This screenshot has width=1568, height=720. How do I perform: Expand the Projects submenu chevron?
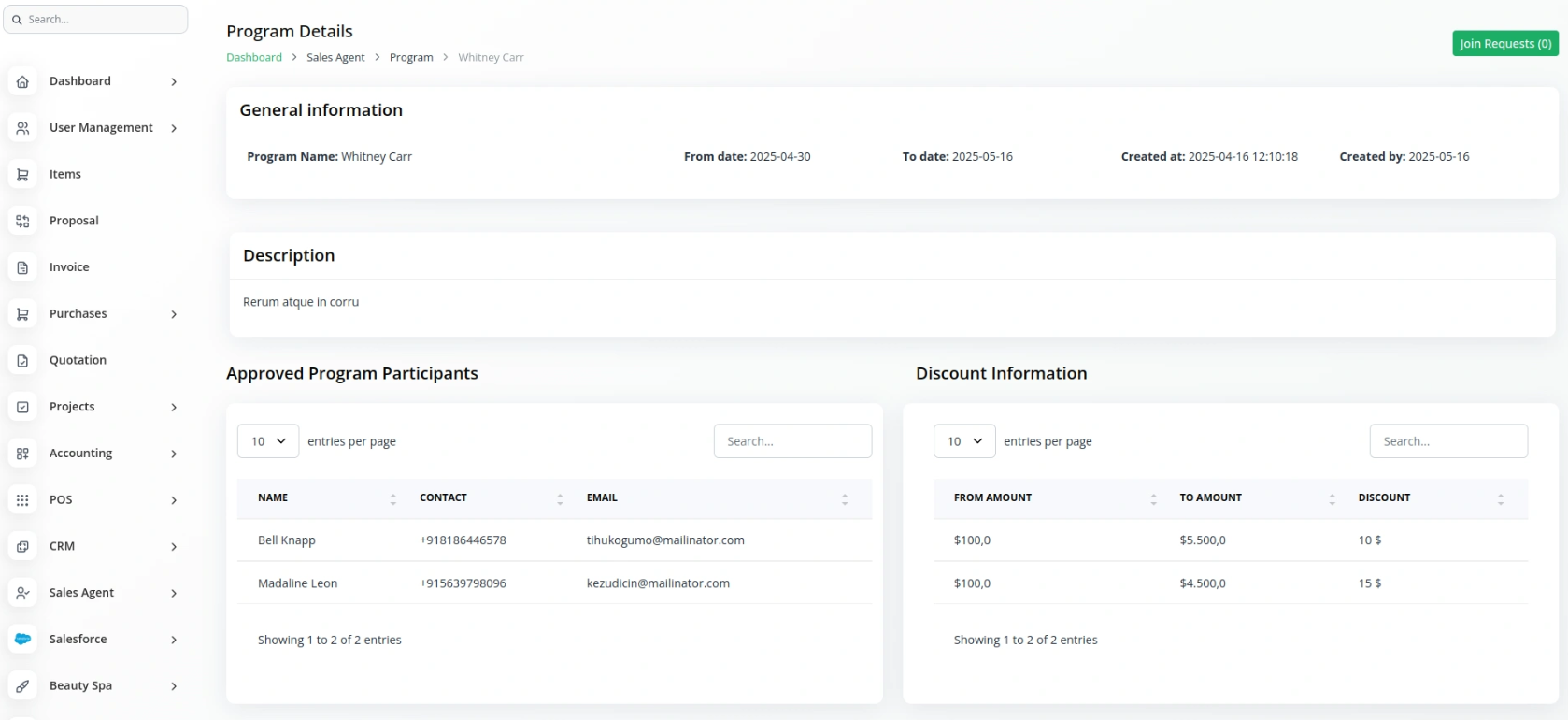174,407
